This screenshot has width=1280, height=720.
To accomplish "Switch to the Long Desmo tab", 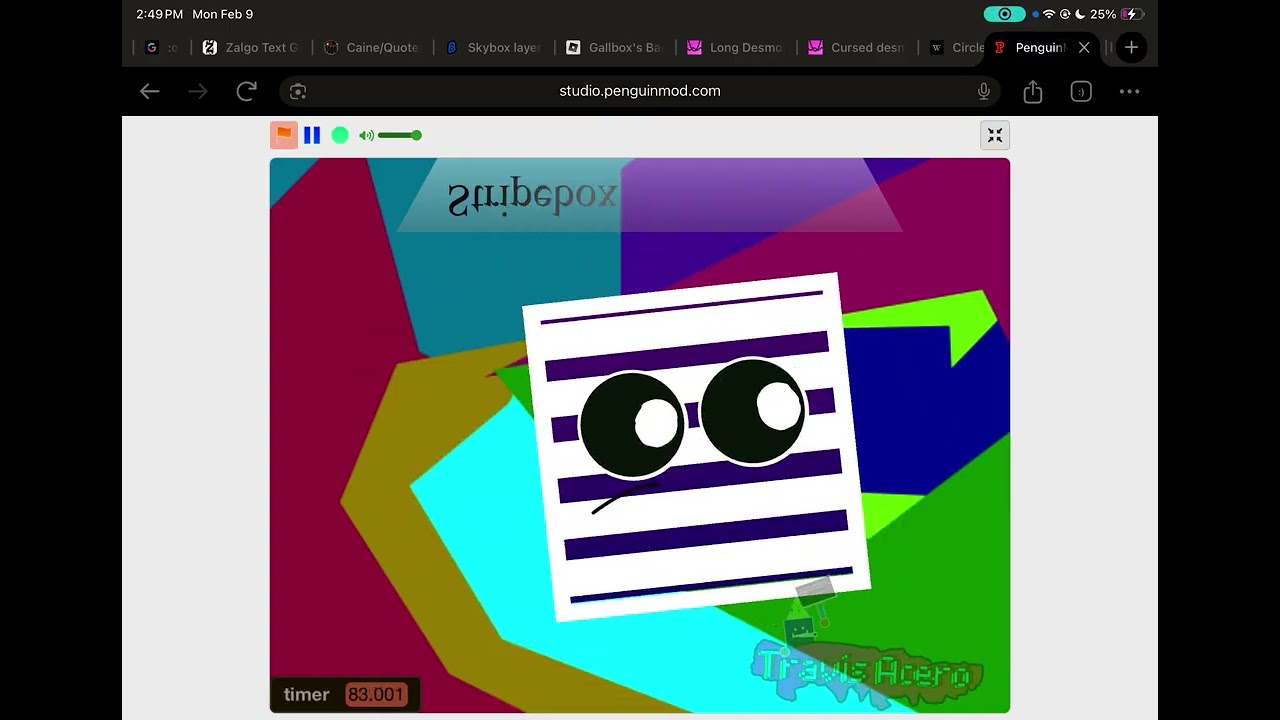I will (x=736, y=47).
